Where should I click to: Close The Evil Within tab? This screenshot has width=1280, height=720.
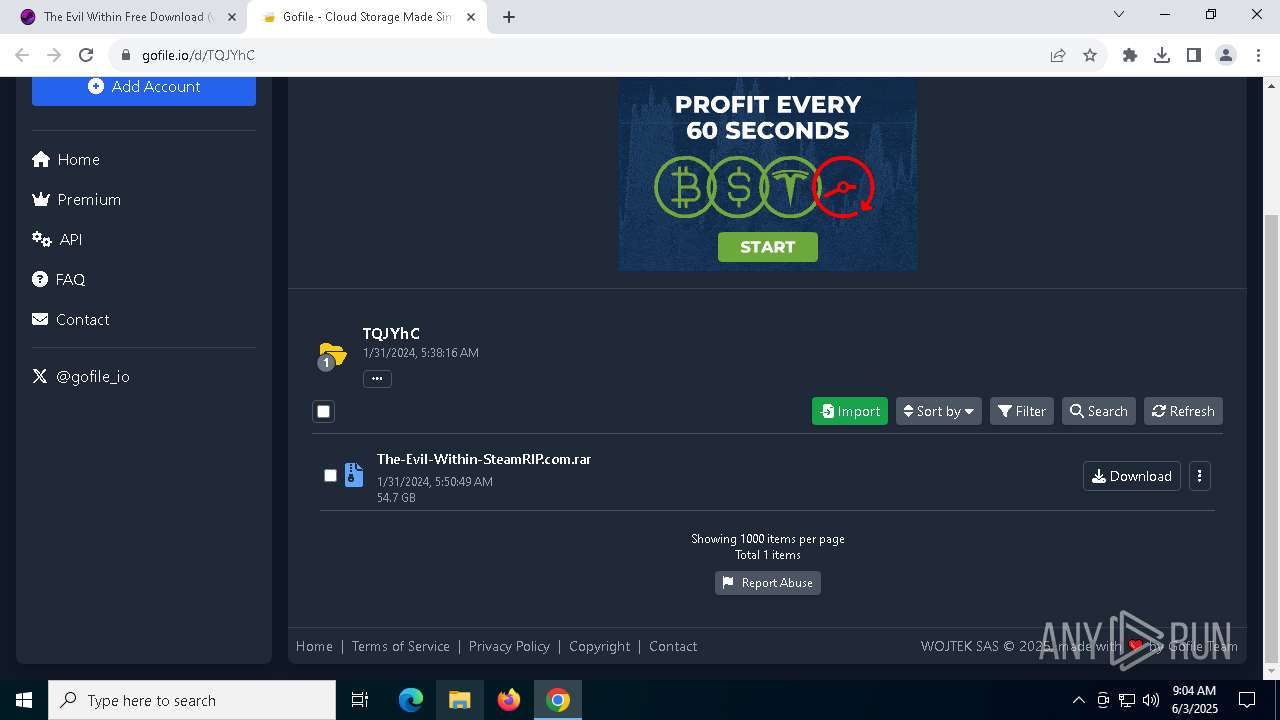click(232, 17)
